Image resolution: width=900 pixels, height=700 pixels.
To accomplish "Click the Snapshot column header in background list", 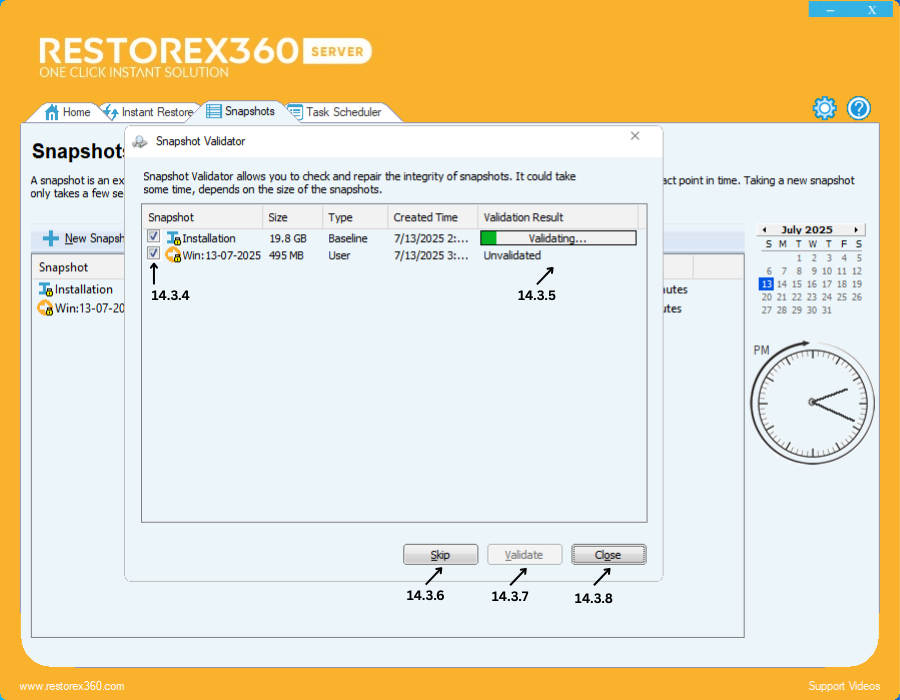I will (x=78, y=267).
